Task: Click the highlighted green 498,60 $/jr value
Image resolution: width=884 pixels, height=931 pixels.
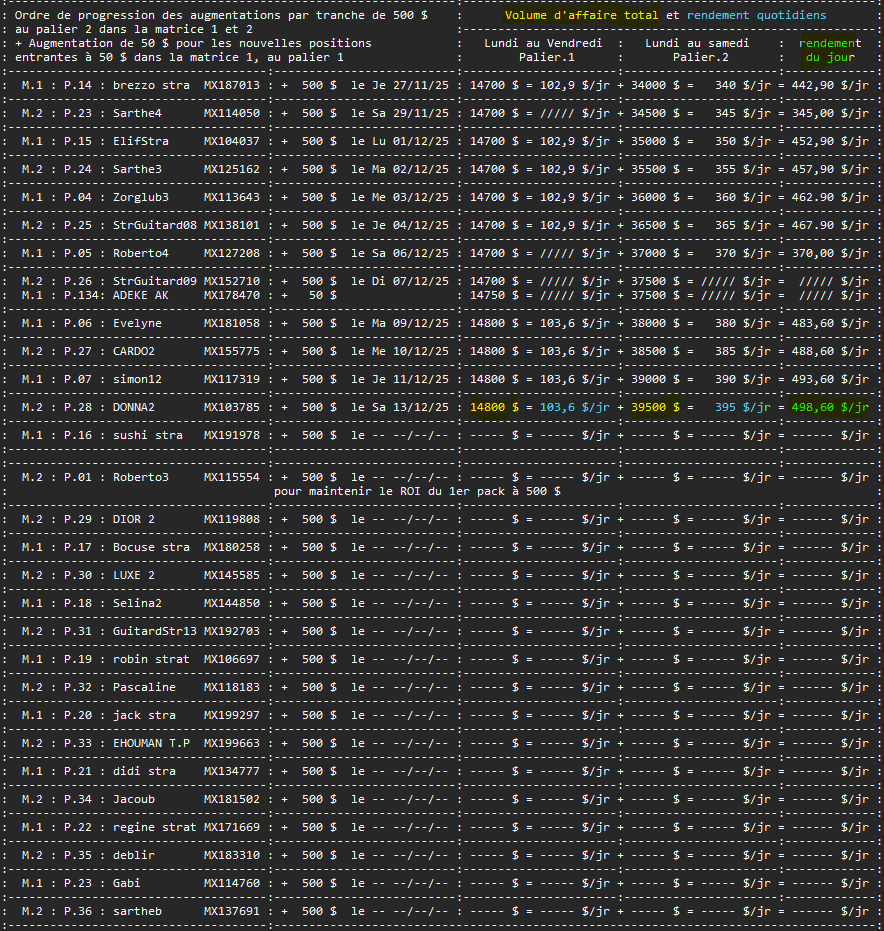Action: click(x=825, y=407)
